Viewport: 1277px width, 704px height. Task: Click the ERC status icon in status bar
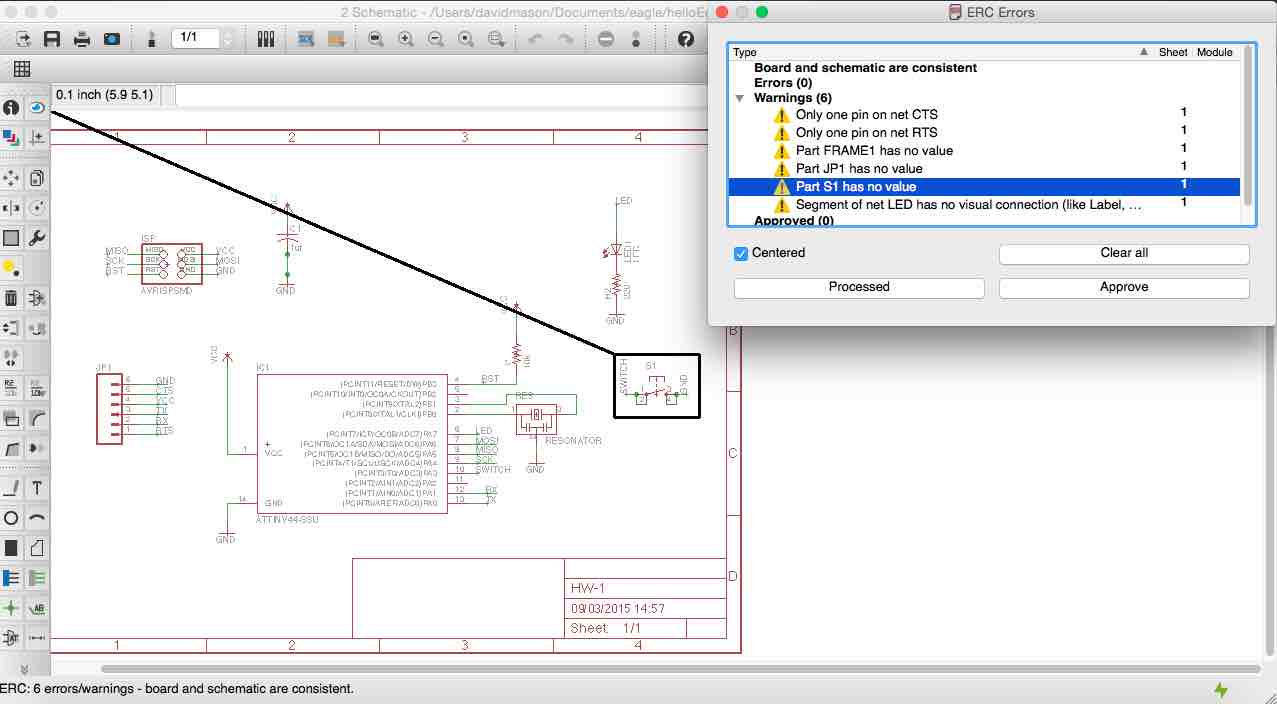tap(1220, 689)
